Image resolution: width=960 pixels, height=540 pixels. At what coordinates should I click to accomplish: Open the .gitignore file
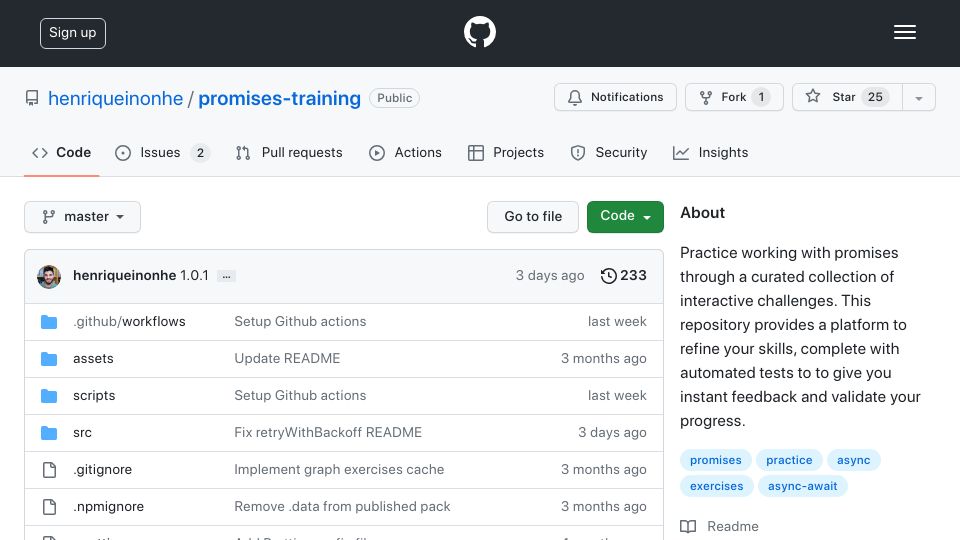tap(102, 470)
